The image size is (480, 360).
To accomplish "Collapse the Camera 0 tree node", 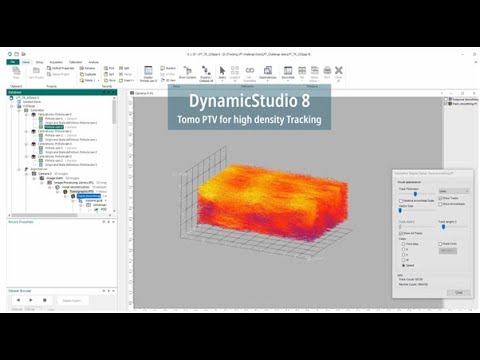I will [26, 174].
